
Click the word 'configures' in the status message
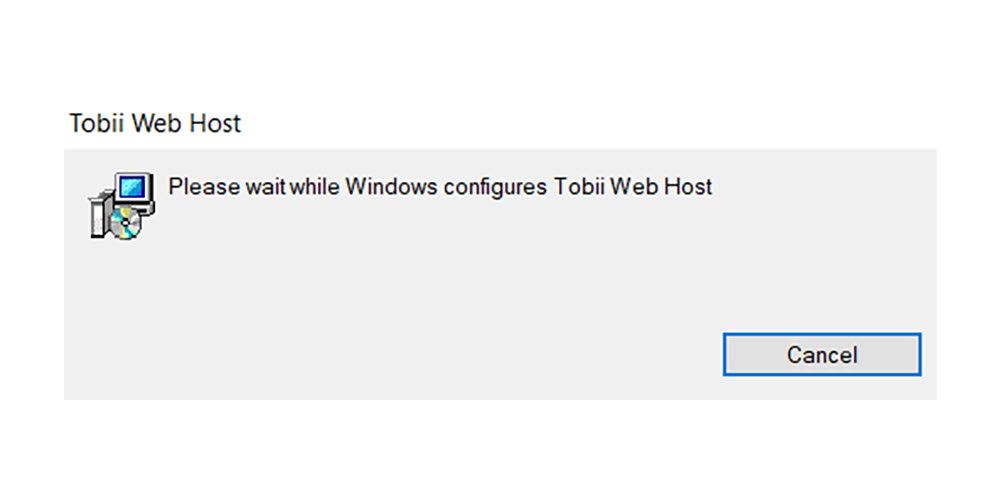click(x=496, y=188)
